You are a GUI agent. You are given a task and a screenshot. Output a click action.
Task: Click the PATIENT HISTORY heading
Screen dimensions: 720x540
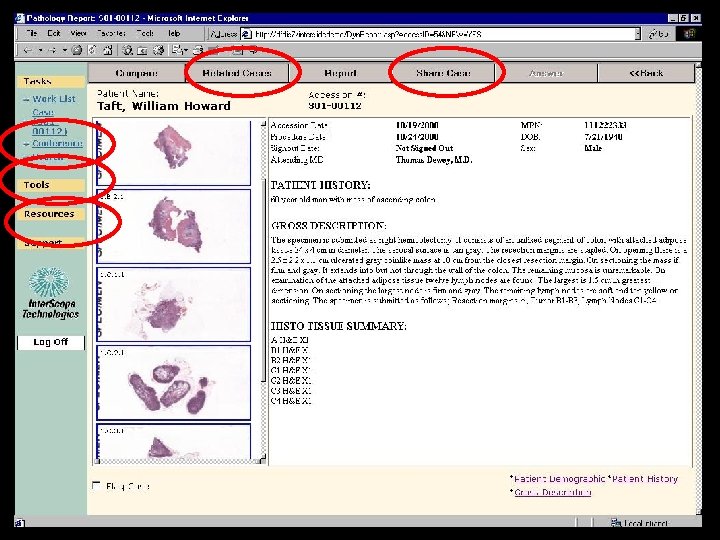(320, 186)
